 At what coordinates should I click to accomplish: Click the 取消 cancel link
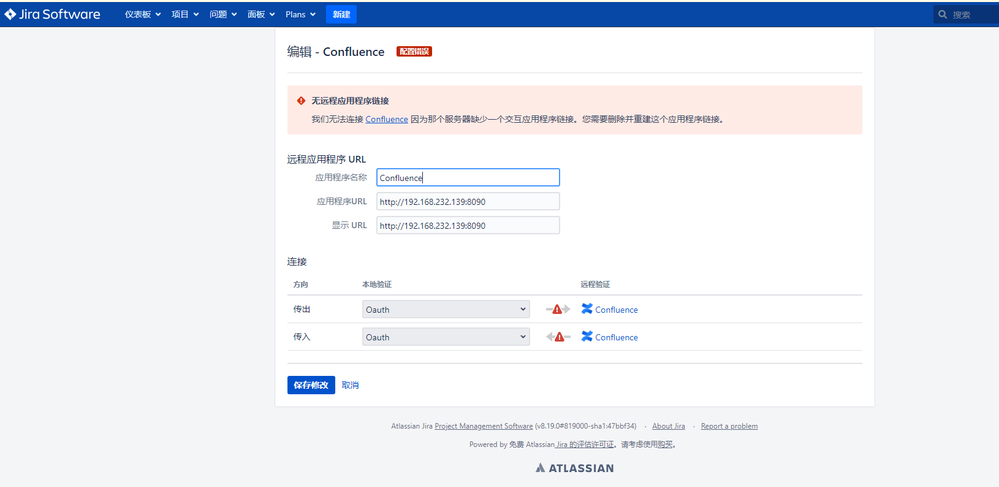pos(350,385)
